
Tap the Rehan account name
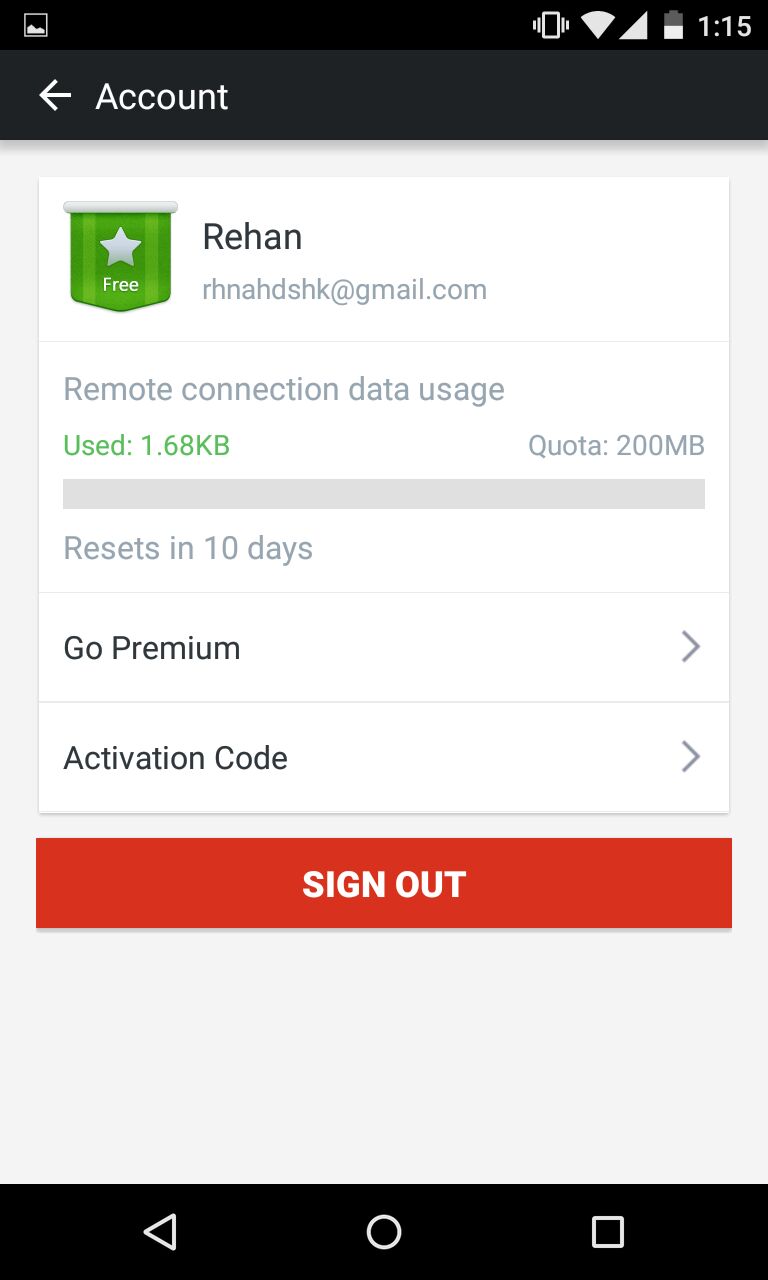click(x=252, y=237)
